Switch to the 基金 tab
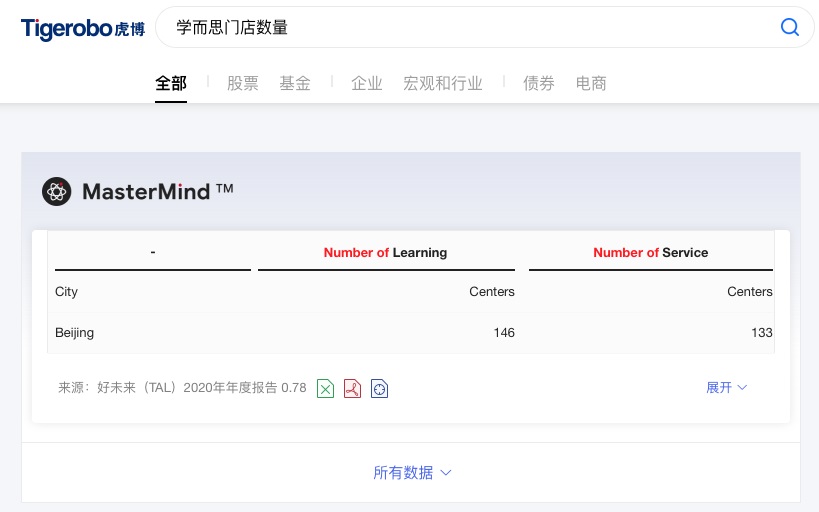Screen dimensions: 819x512 [x=295, y=83]
